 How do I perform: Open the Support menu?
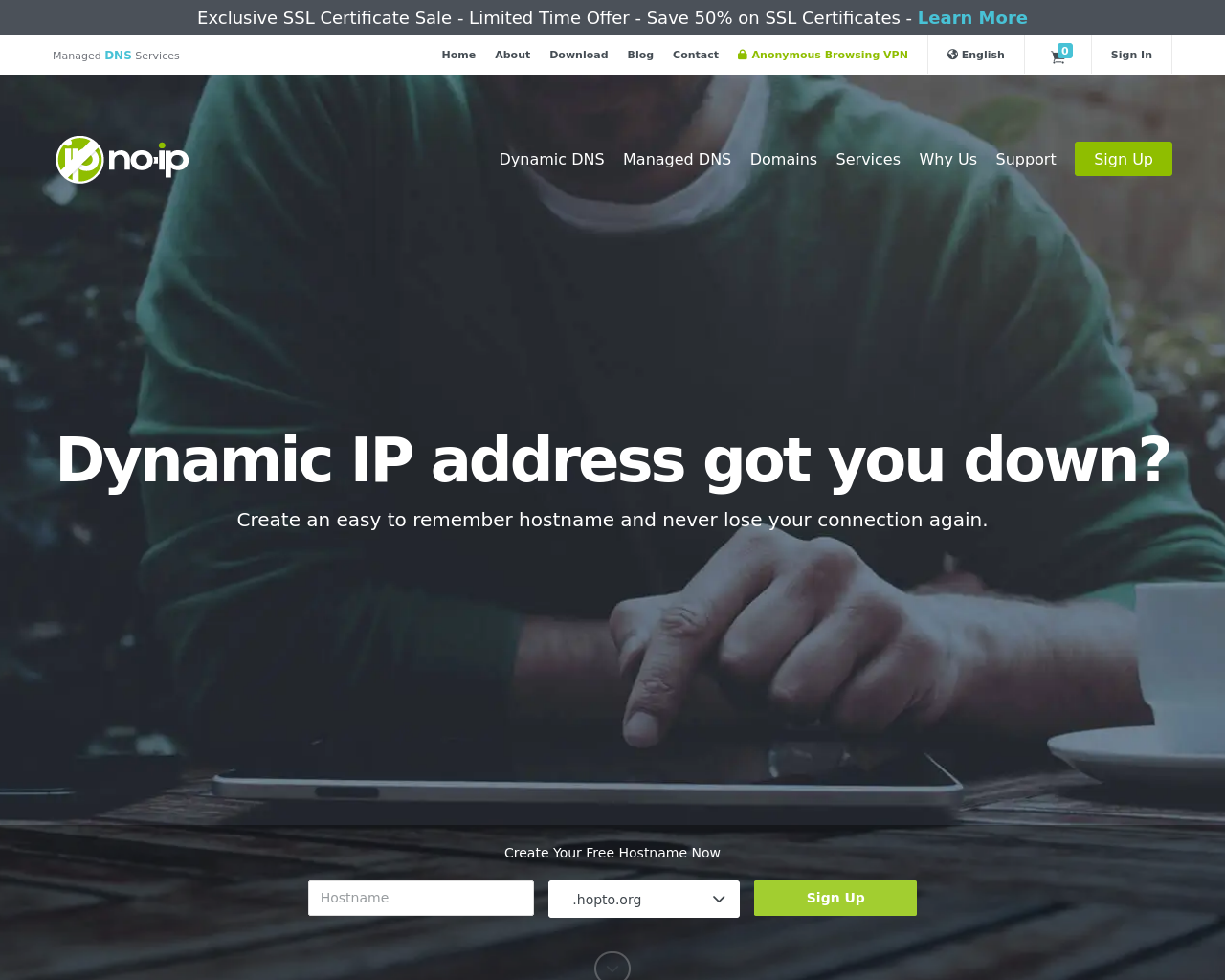[x=1026, y=159]
